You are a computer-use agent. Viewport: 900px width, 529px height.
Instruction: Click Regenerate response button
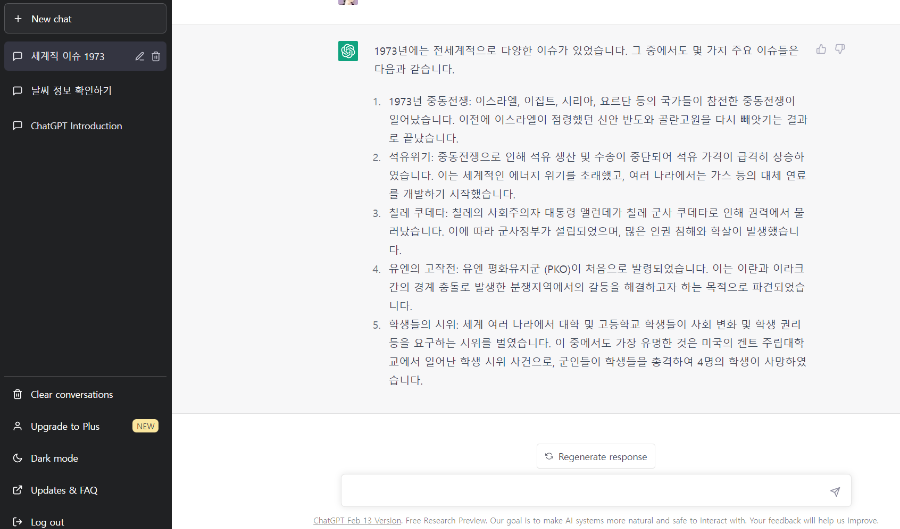coord(596,457)
